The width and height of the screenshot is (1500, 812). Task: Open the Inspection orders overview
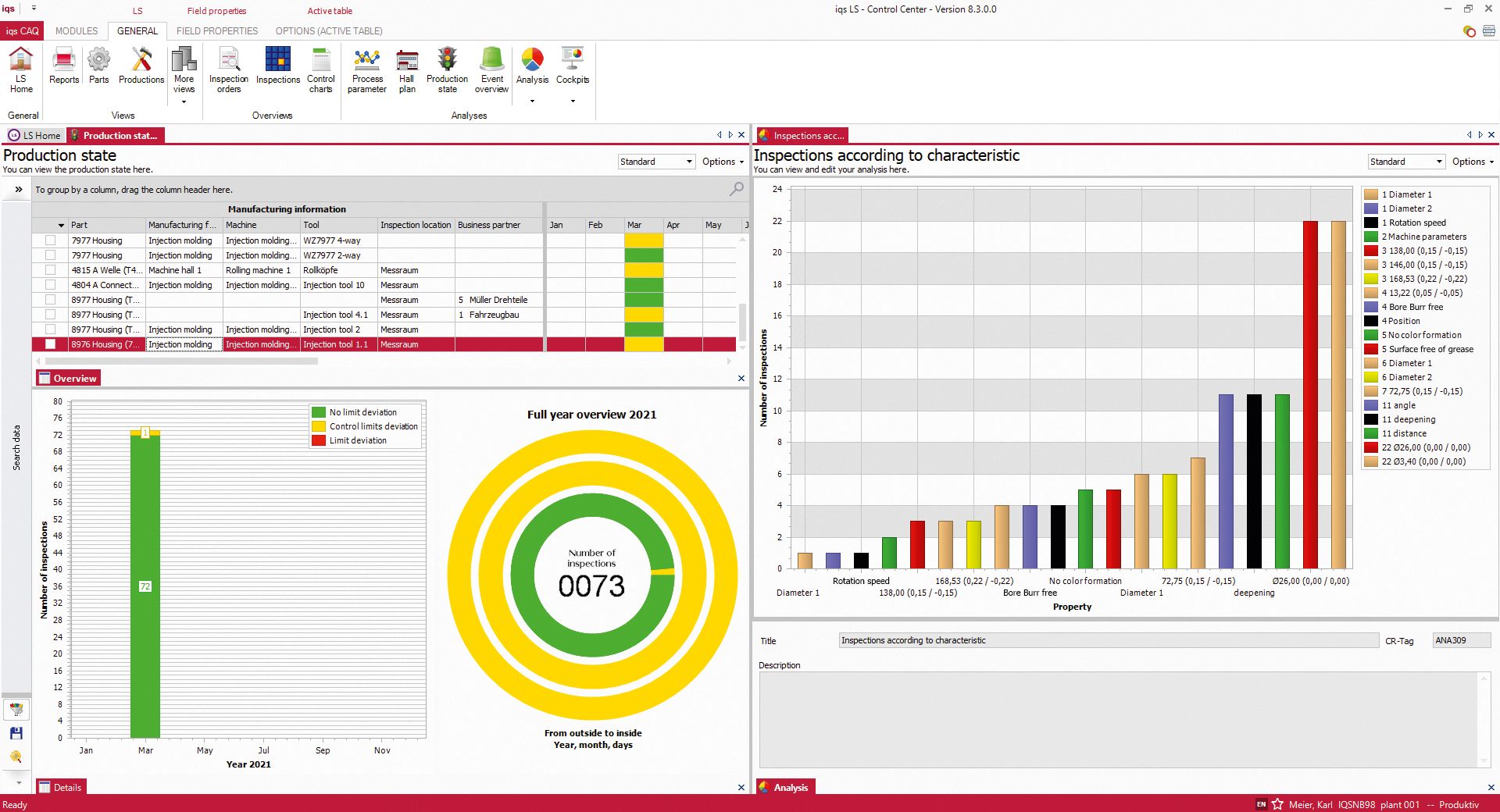click(228, 69)
